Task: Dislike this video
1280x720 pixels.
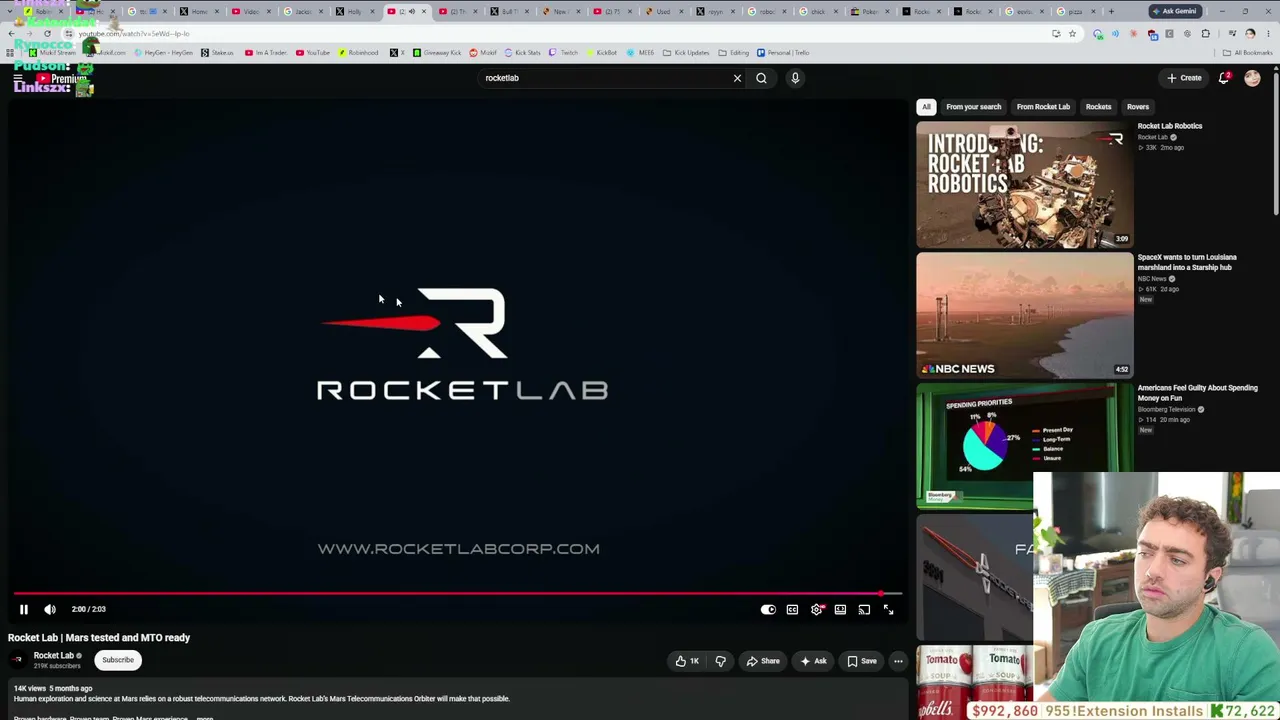Action: pyautogui.click(x=720, y=661)
